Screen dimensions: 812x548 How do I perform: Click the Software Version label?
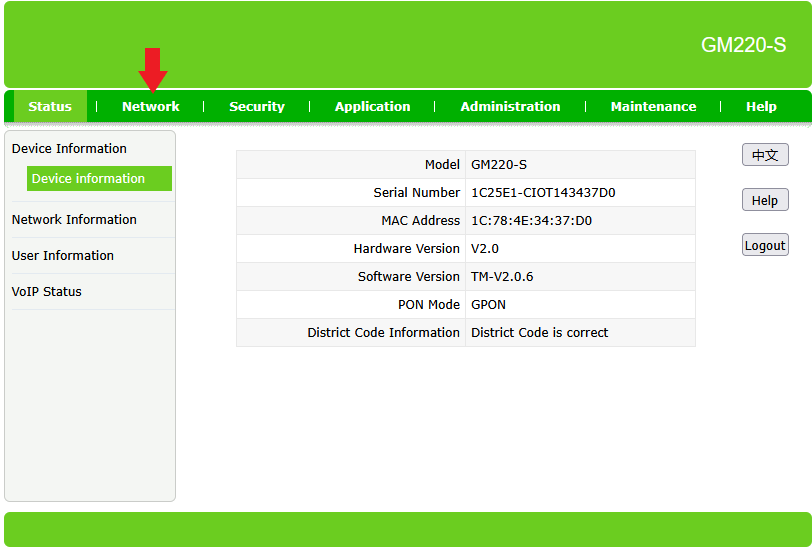[409, 277]
